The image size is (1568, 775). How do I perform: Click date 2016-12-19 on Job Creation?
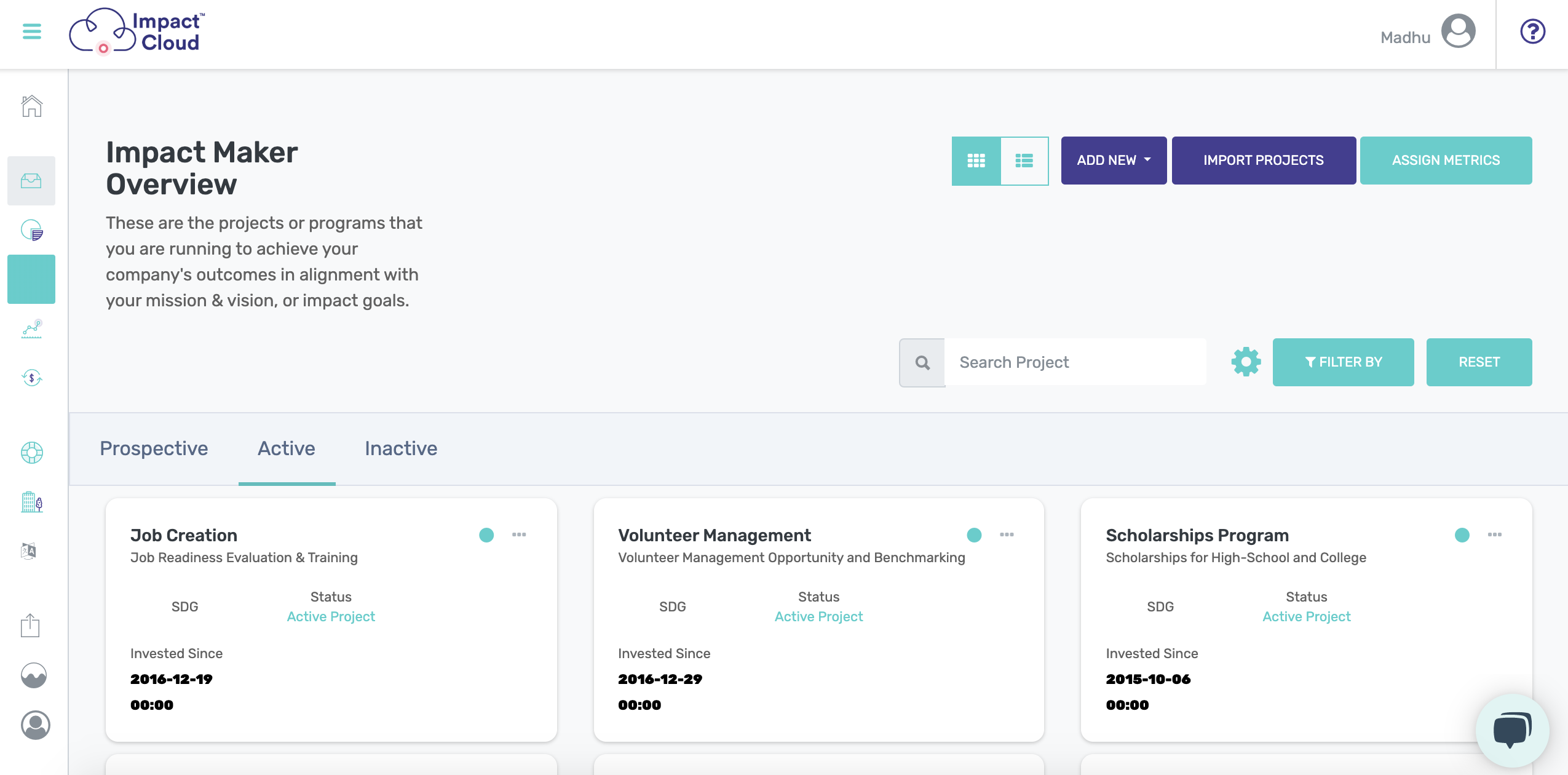click(x=172, y=679)
